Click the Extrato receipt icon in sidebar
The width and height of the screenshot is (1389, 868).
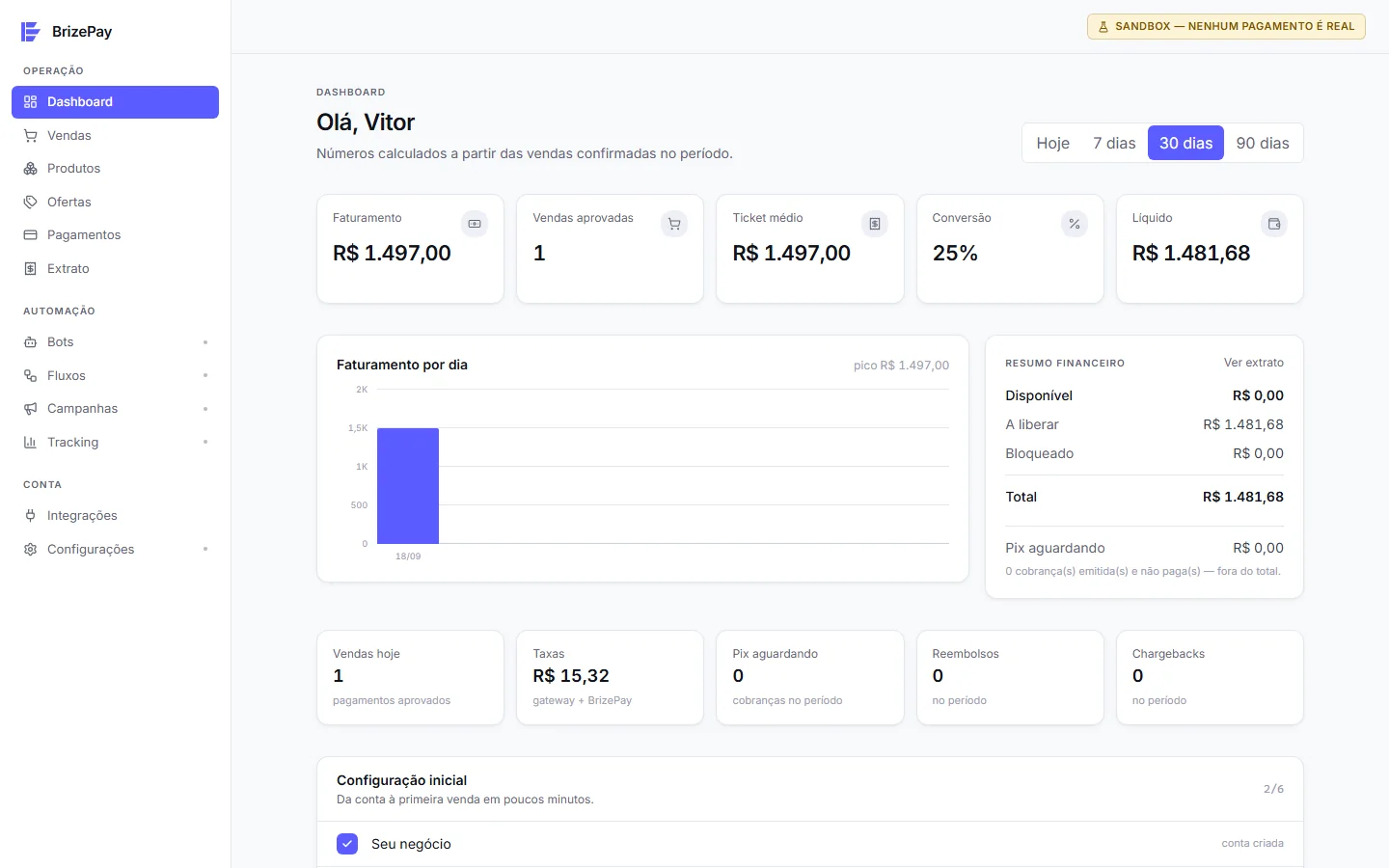pos(30,269)
